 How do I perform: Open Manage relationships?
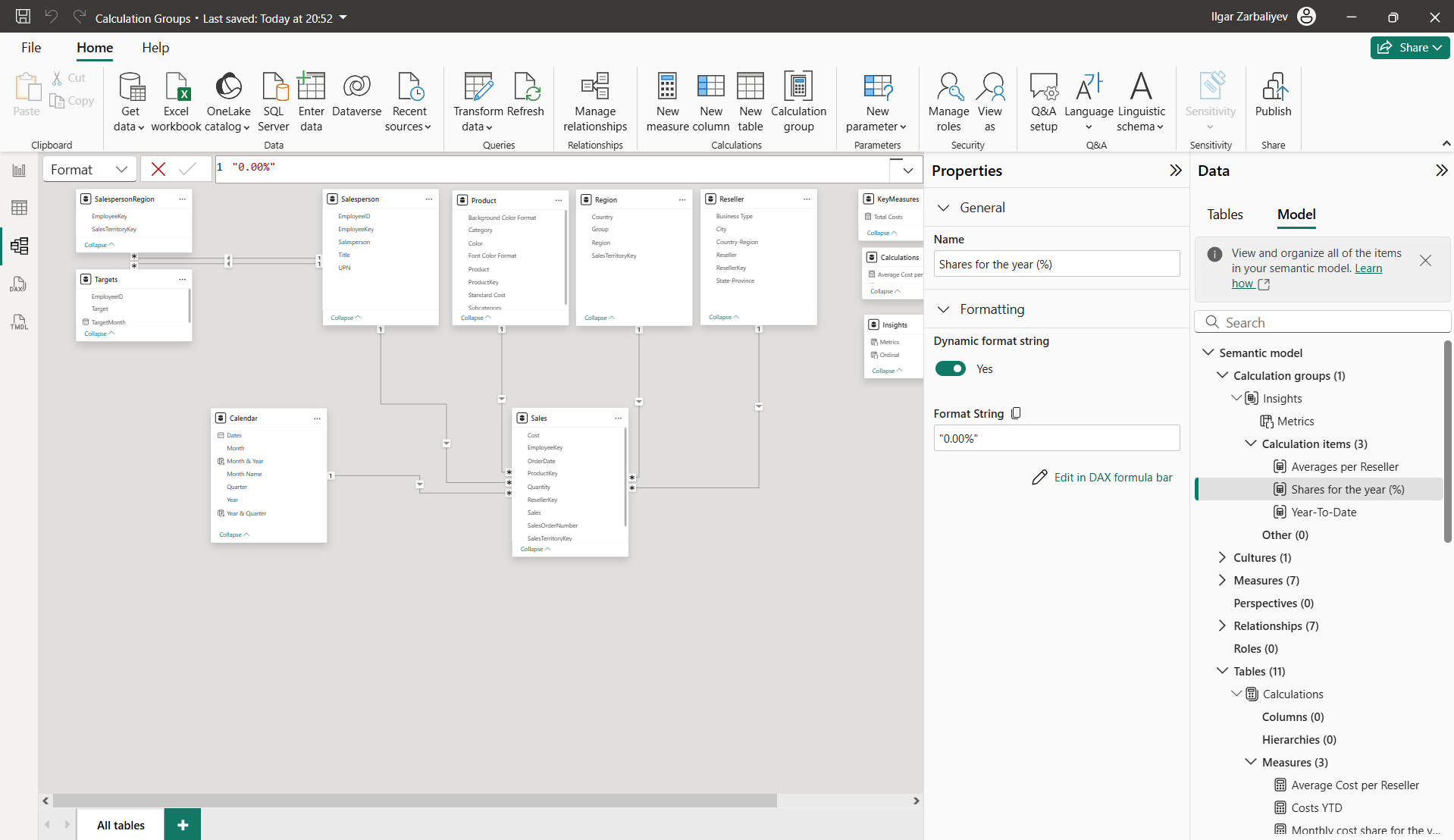595,102
